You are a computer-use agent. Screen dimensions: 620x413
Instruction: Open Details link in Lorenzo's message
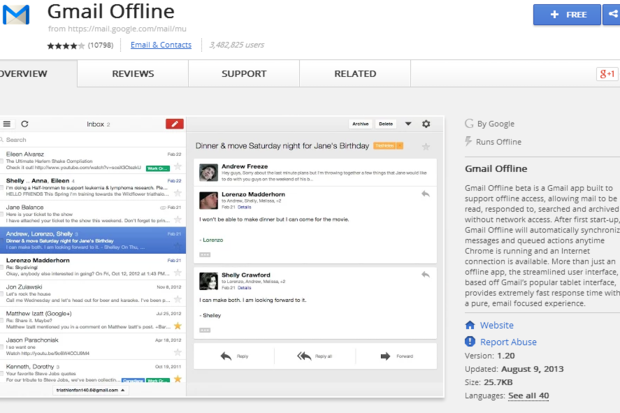coord(244,207)
